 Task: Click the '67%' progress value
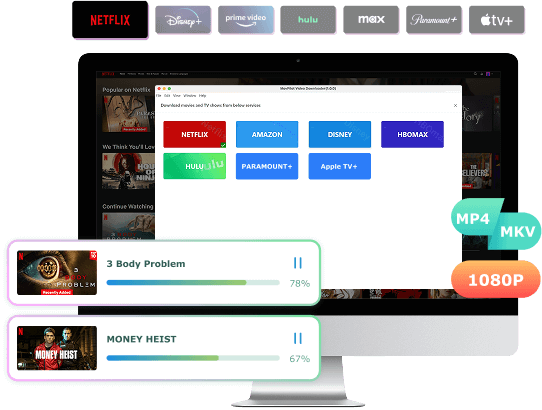coord(300,358)
